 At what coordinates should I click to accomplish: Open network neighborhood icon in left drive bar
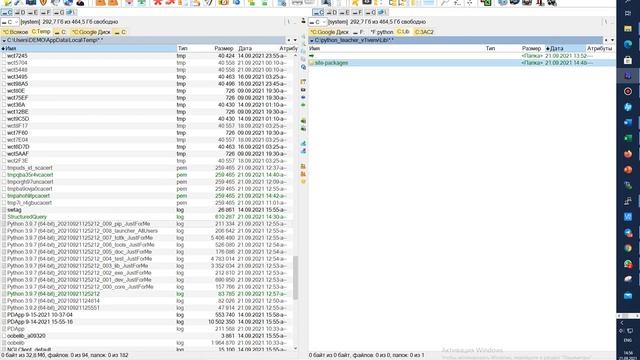70,13
